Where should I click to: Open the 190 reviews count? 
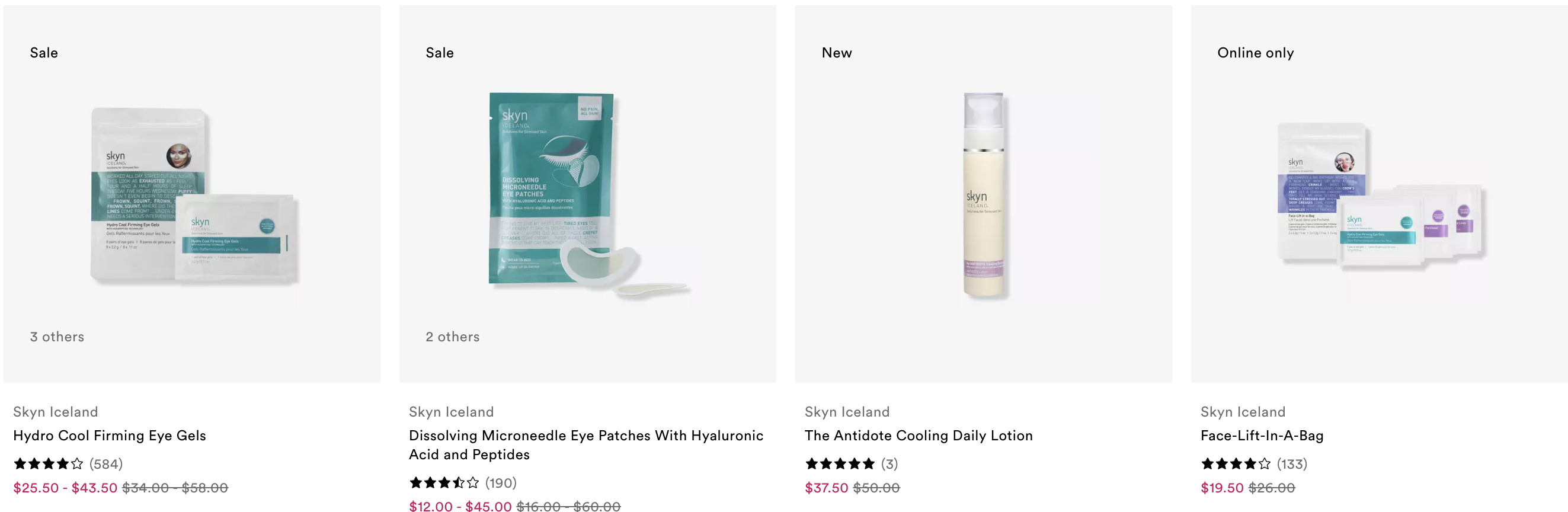click(501, 483)
